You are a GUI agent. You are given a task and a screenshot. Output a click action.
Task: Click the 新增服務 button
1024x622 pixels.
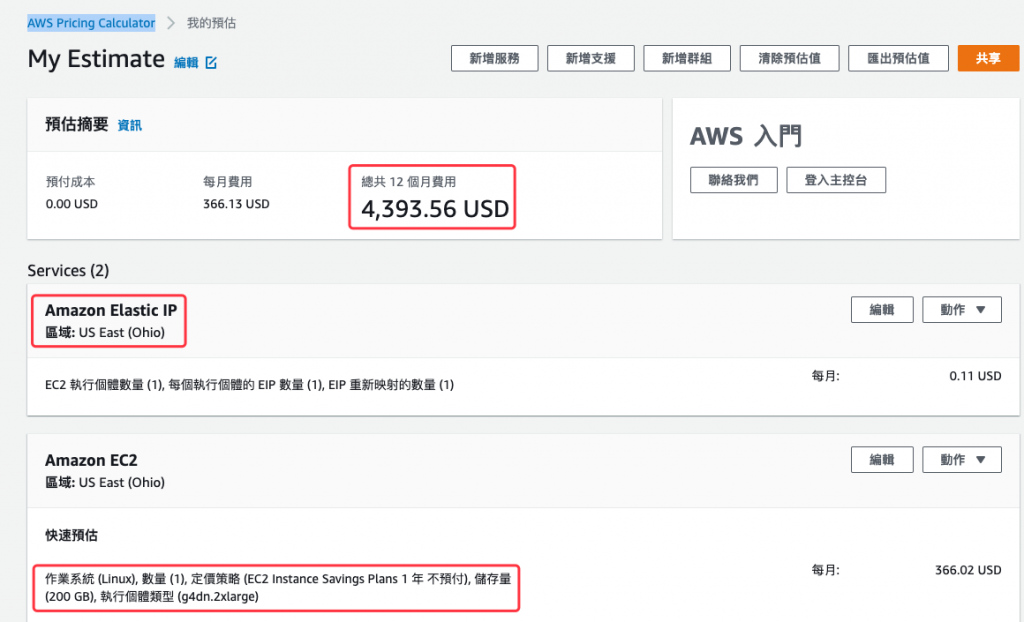pos(494,58)
